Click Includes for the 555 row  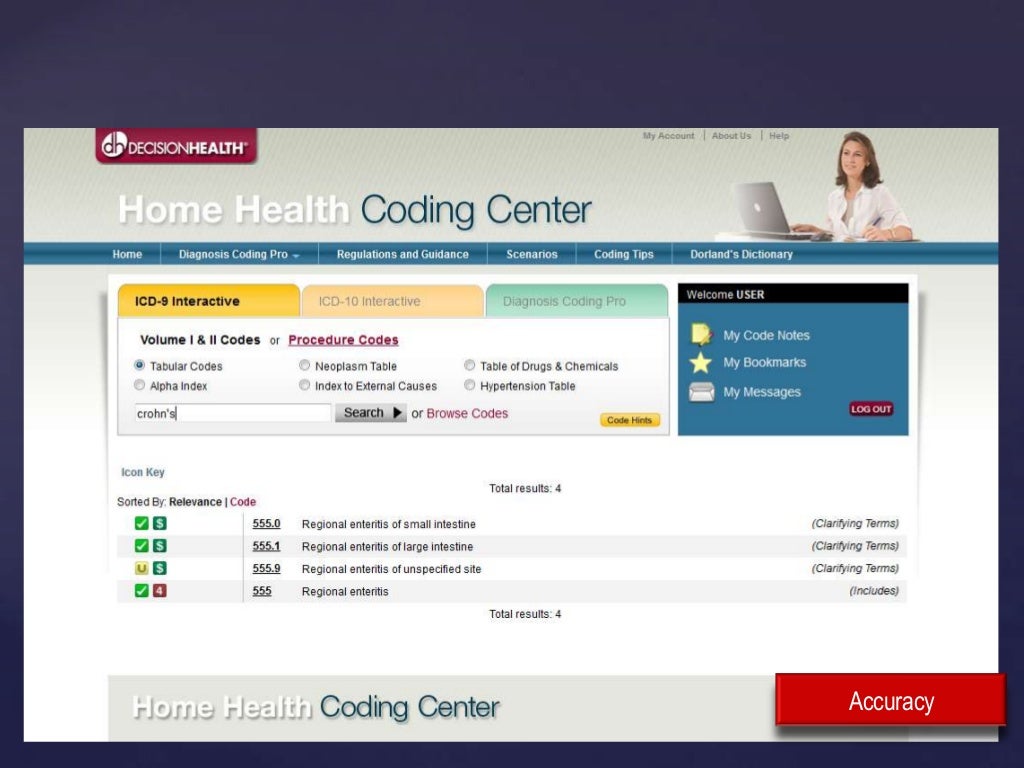pos(874,591)
